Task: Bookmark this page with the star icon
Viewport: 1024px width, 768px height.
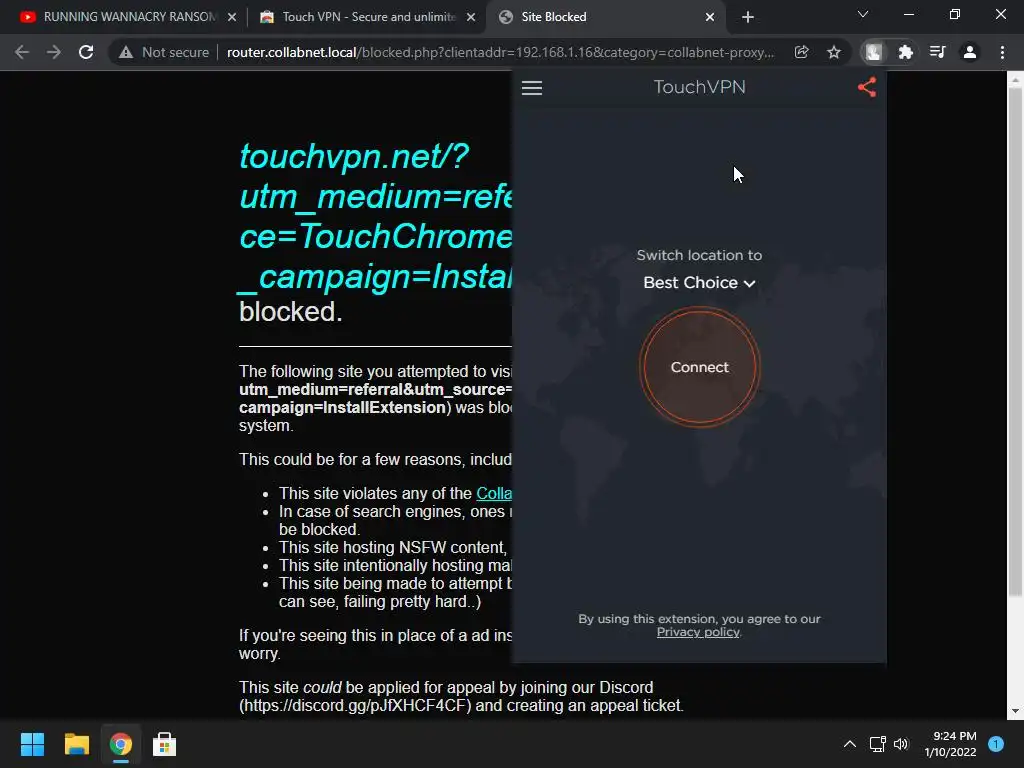Action: point(833,52)
